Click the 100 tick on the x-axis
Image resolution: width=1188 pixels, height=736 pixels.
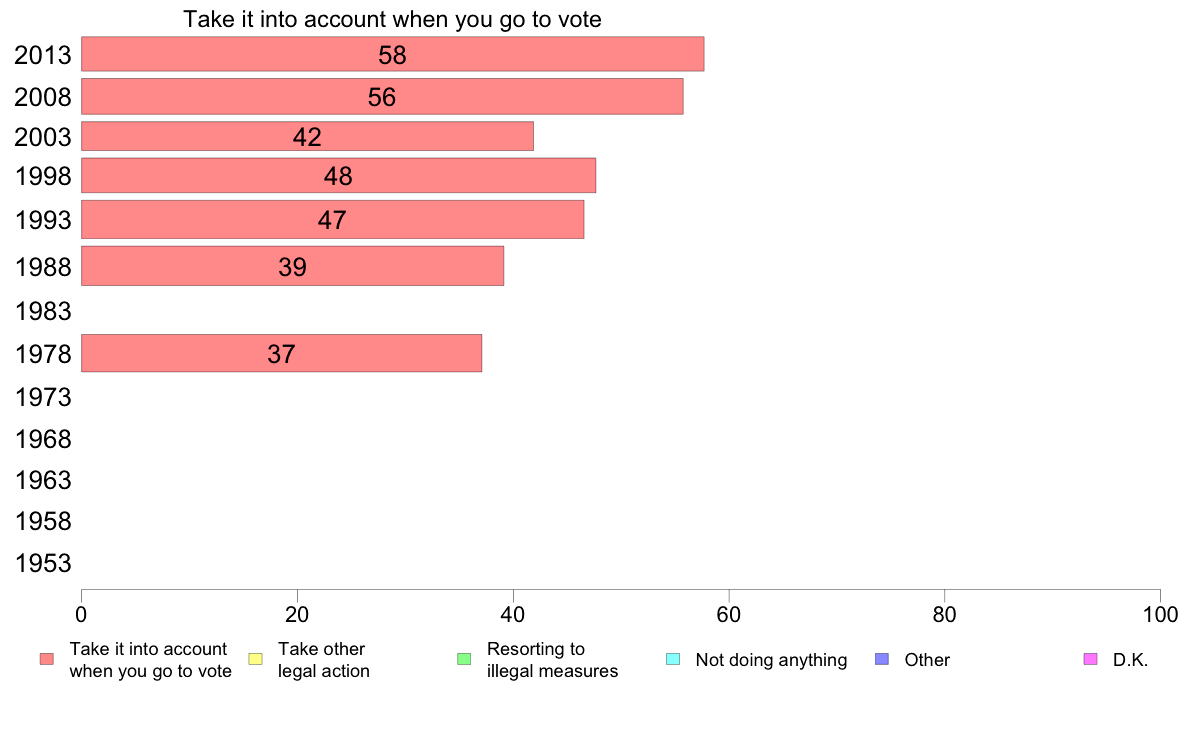1160,614
